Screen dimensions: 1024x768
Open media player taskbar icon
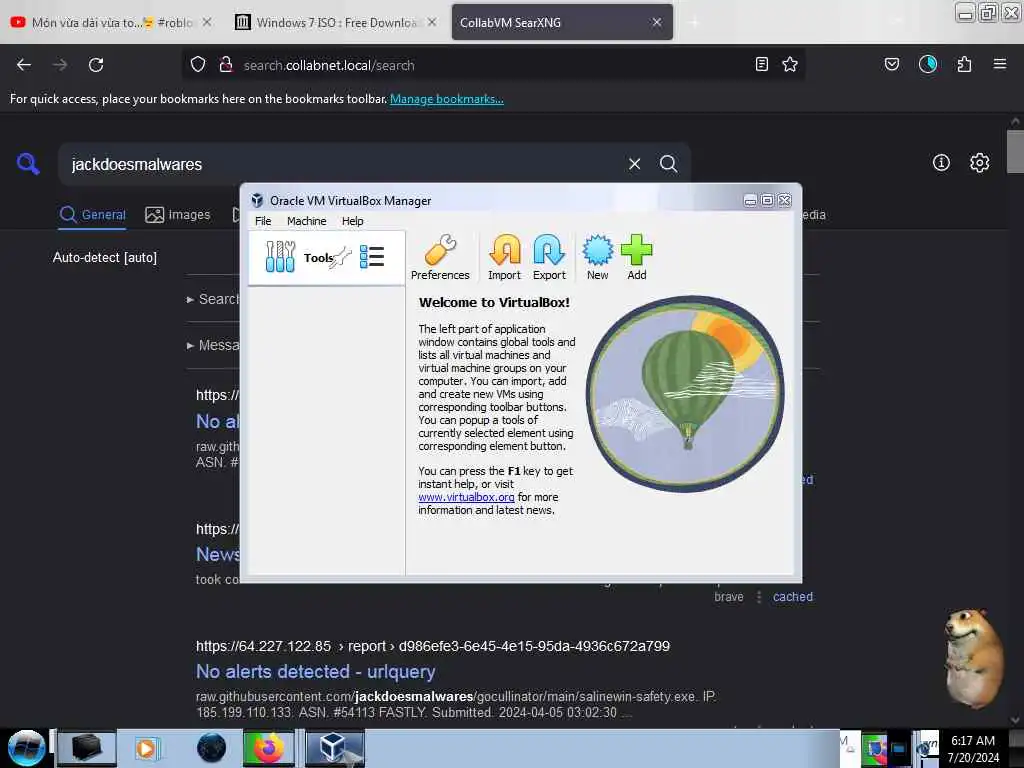146,748
